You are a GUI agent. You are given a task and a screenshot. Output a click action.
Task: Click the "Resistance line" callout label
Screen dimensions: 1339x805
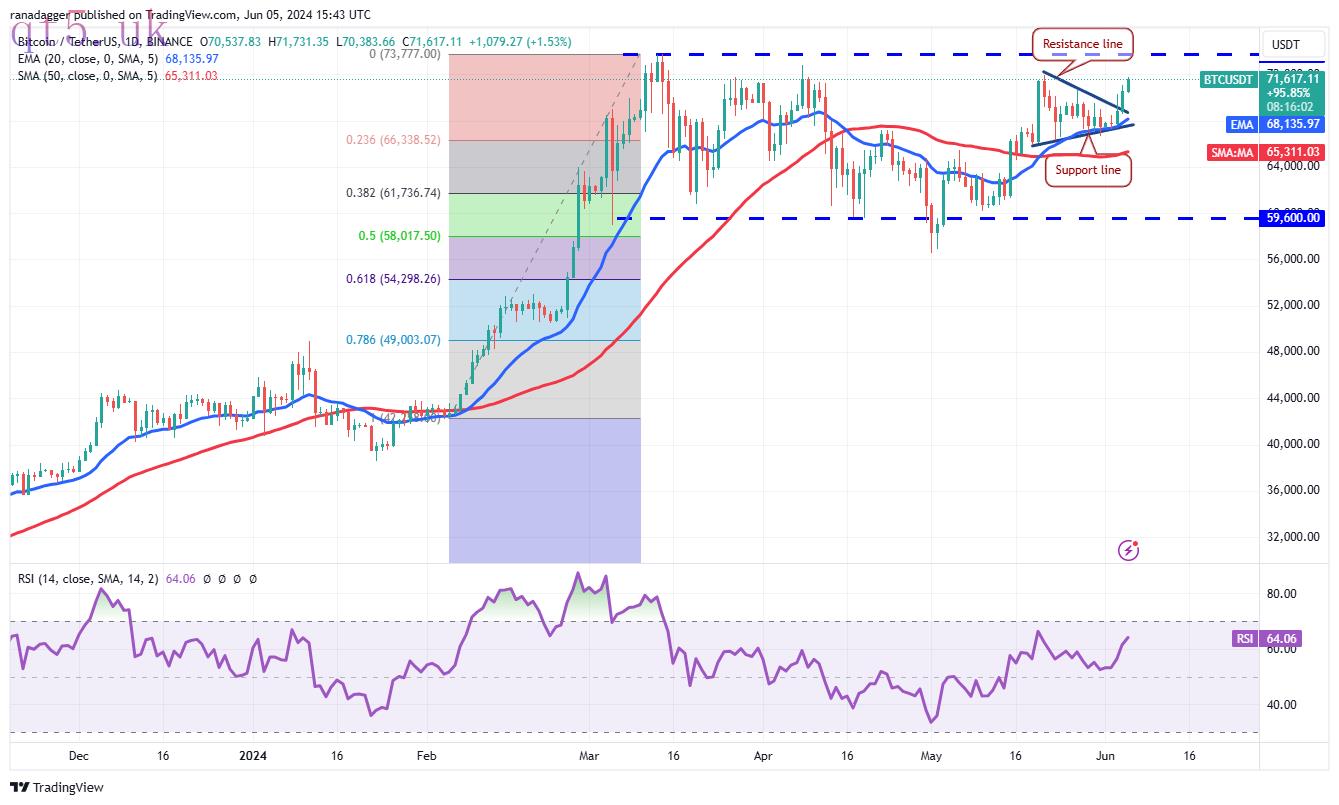1082,44
